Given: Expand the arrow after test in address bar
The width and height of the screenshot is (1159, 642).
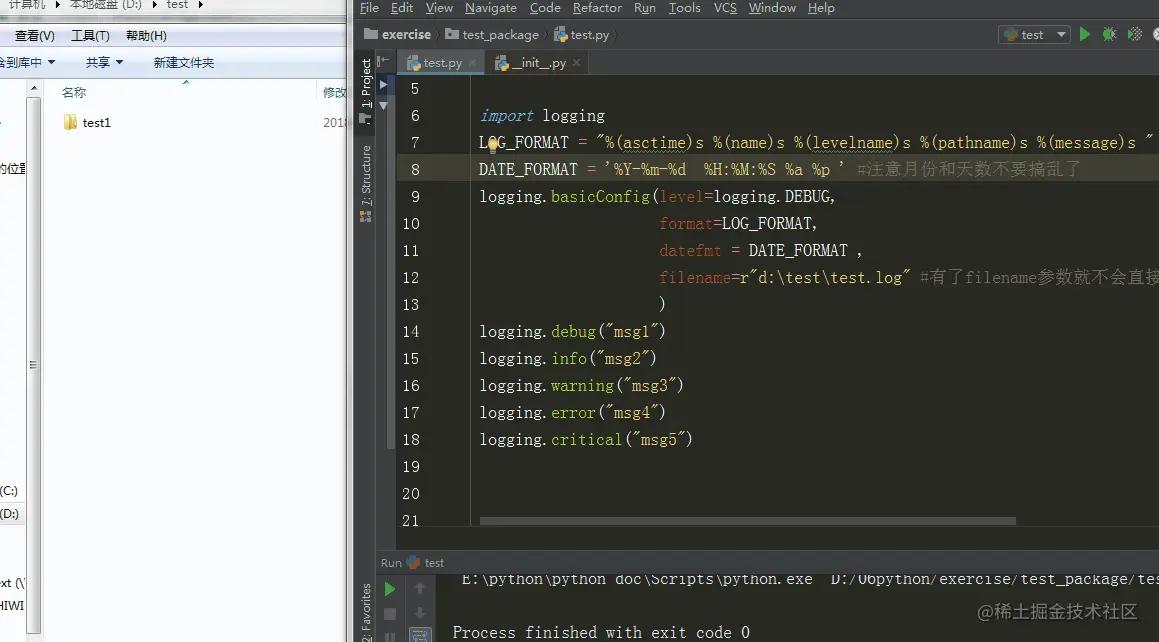Looking at the screenshot, I should click(200, 5).
